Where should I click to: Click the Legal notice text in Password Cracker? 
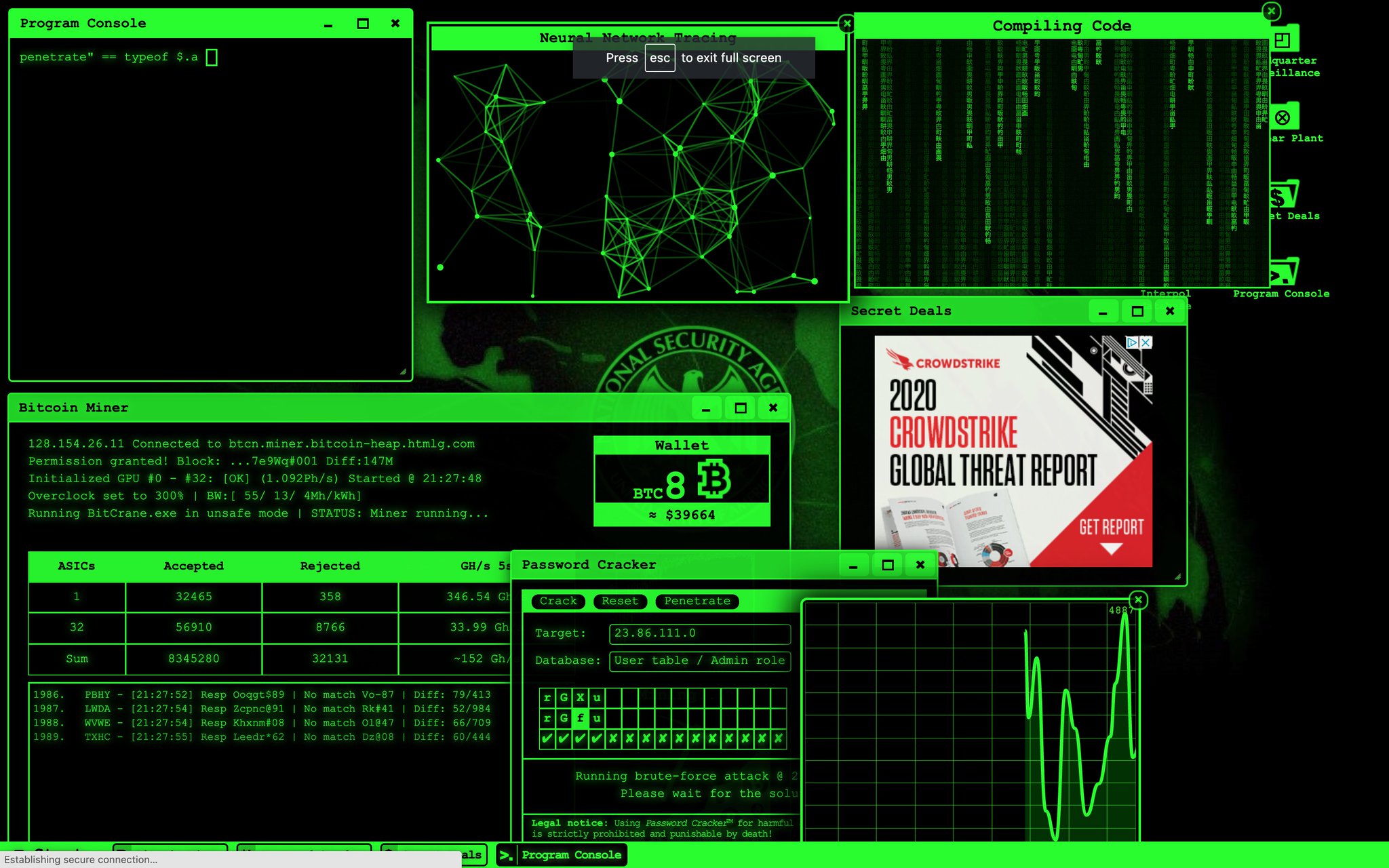(x=661, y=828)
